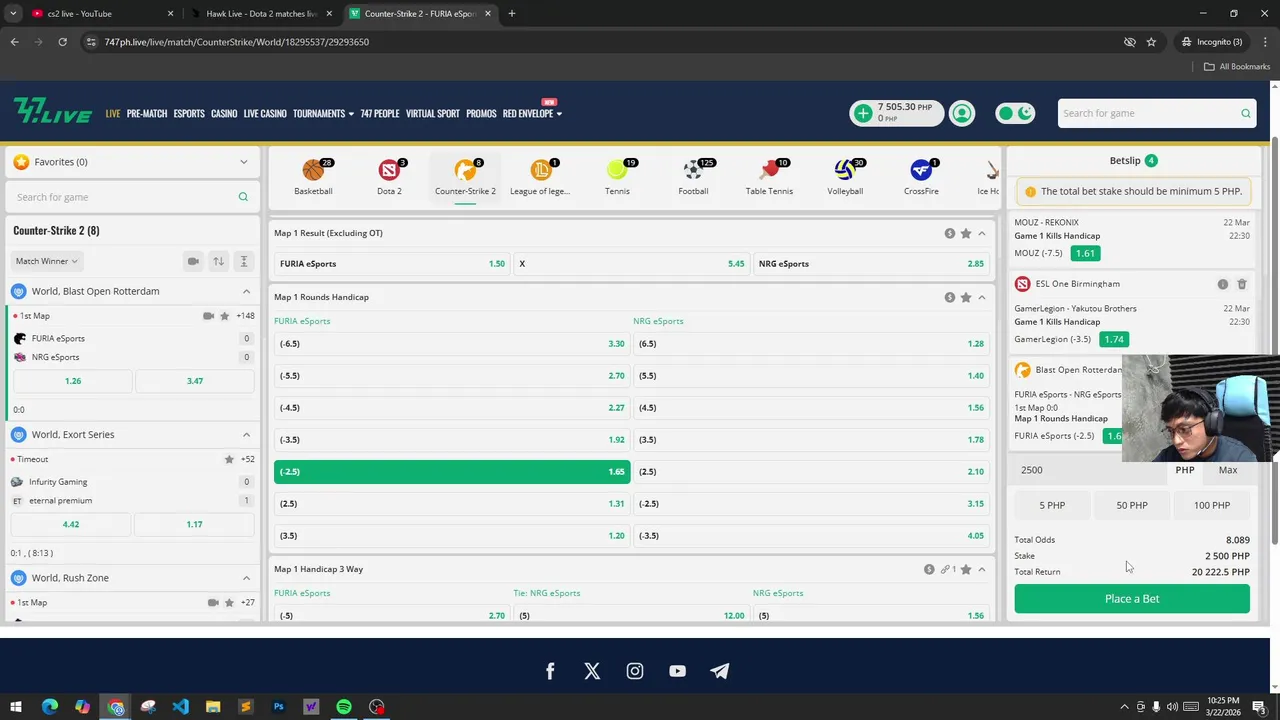Click cashout dollar icon on Map 1 Result

pyautogui.click(x=950, y=233)
